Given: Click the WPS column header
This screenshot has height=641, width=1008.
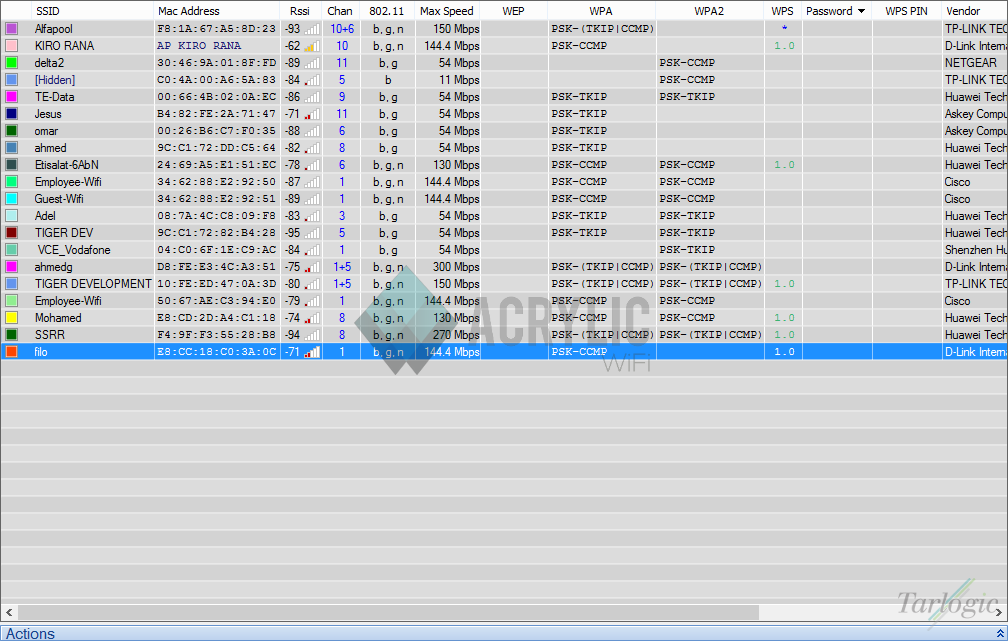Looking at the screenshot, I should (x=783, y=11).
